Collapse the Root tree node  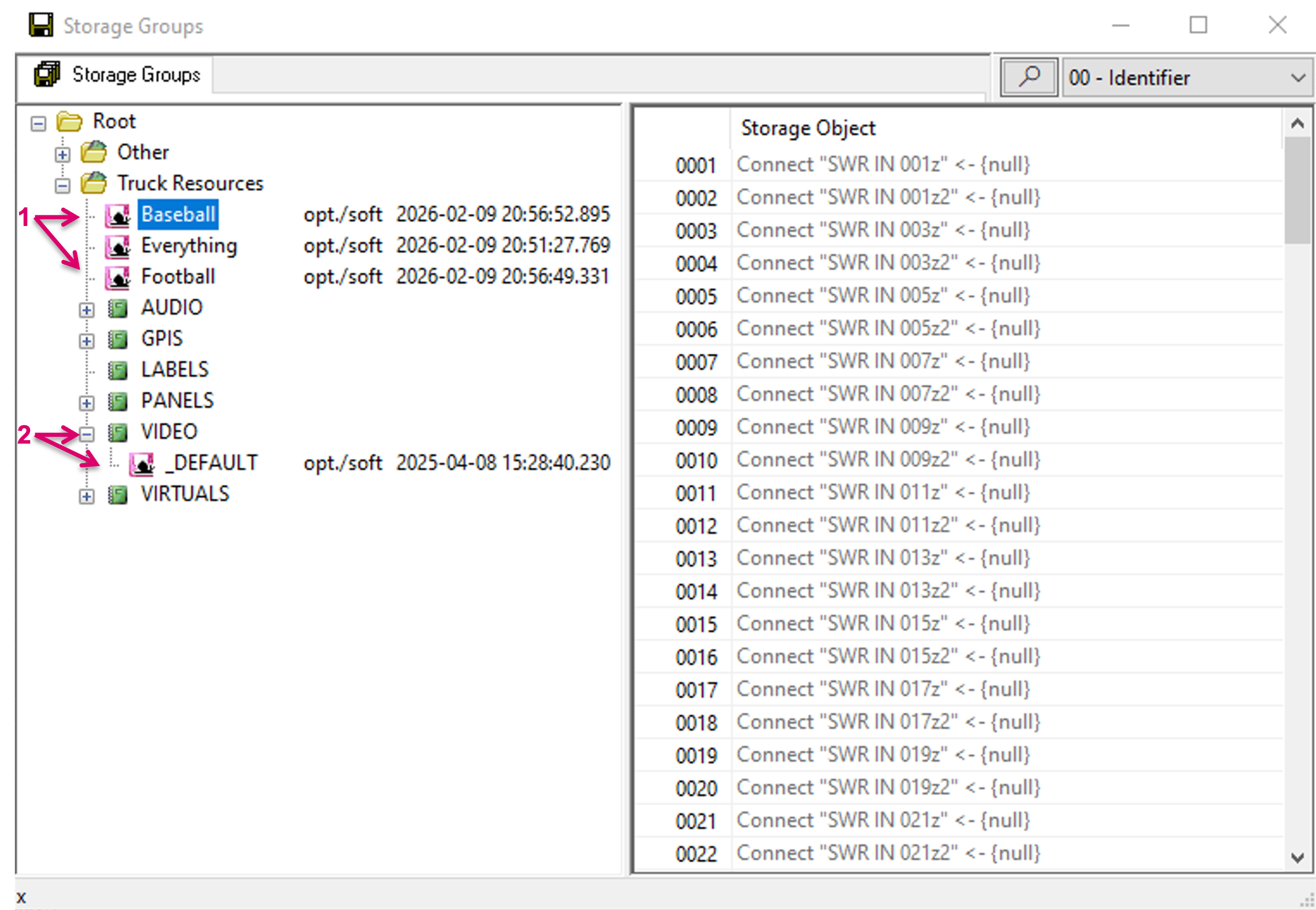coord(38,124)
